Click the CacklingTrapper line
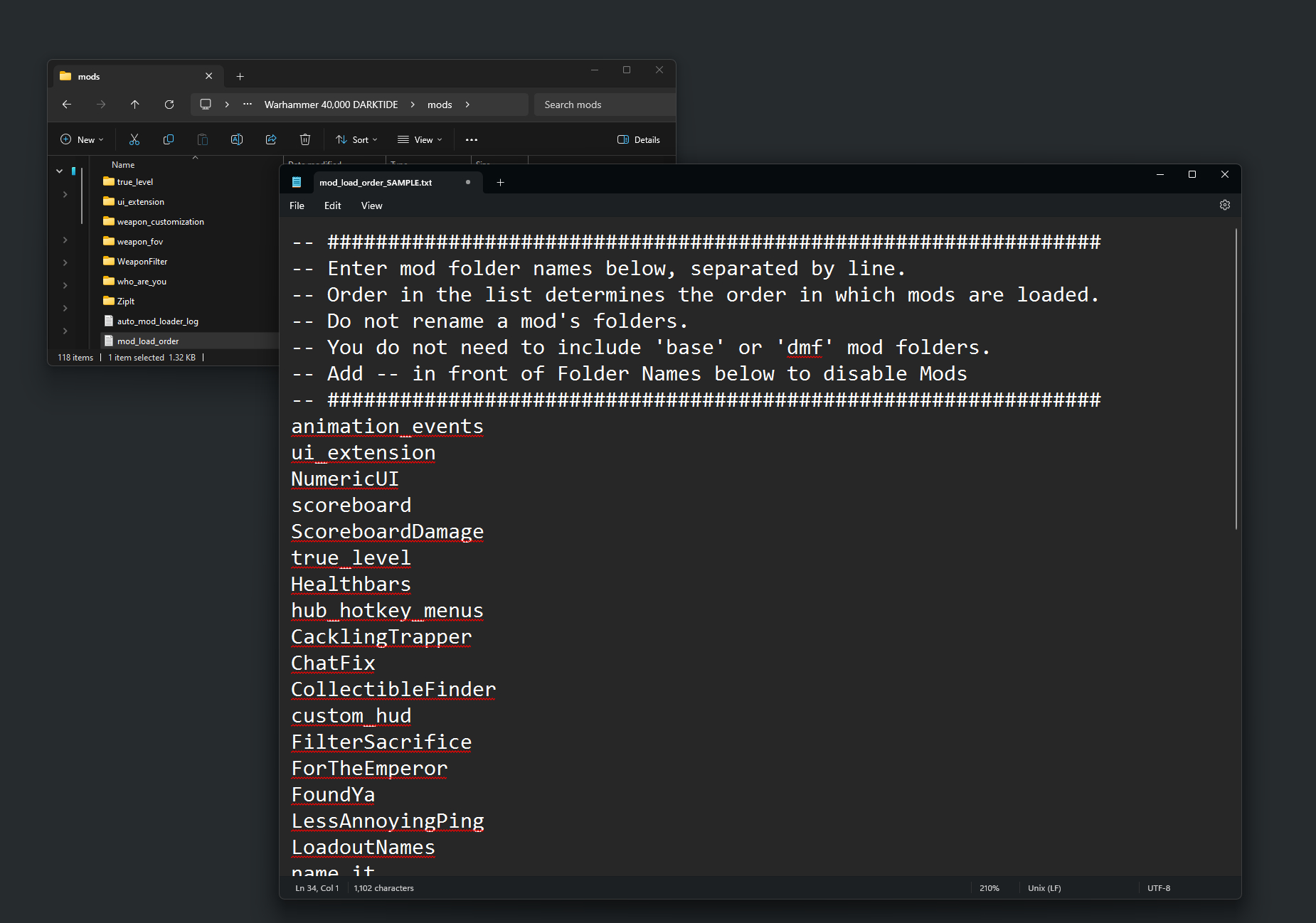 (x=382, y=637)
